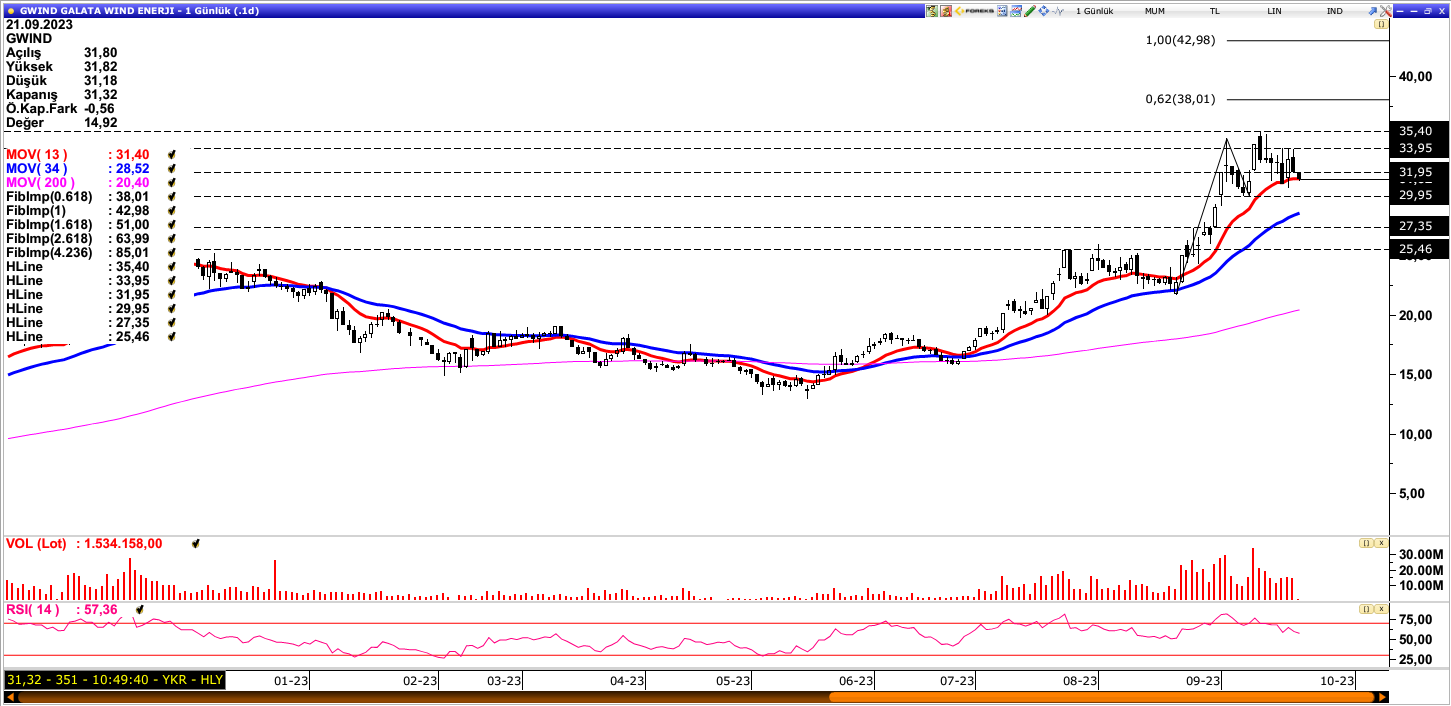Toggle the VOL (Lot) indicator checkmark
This screenshot has width=1451, height=706.
pyautogui.click(x=196, y=544)
